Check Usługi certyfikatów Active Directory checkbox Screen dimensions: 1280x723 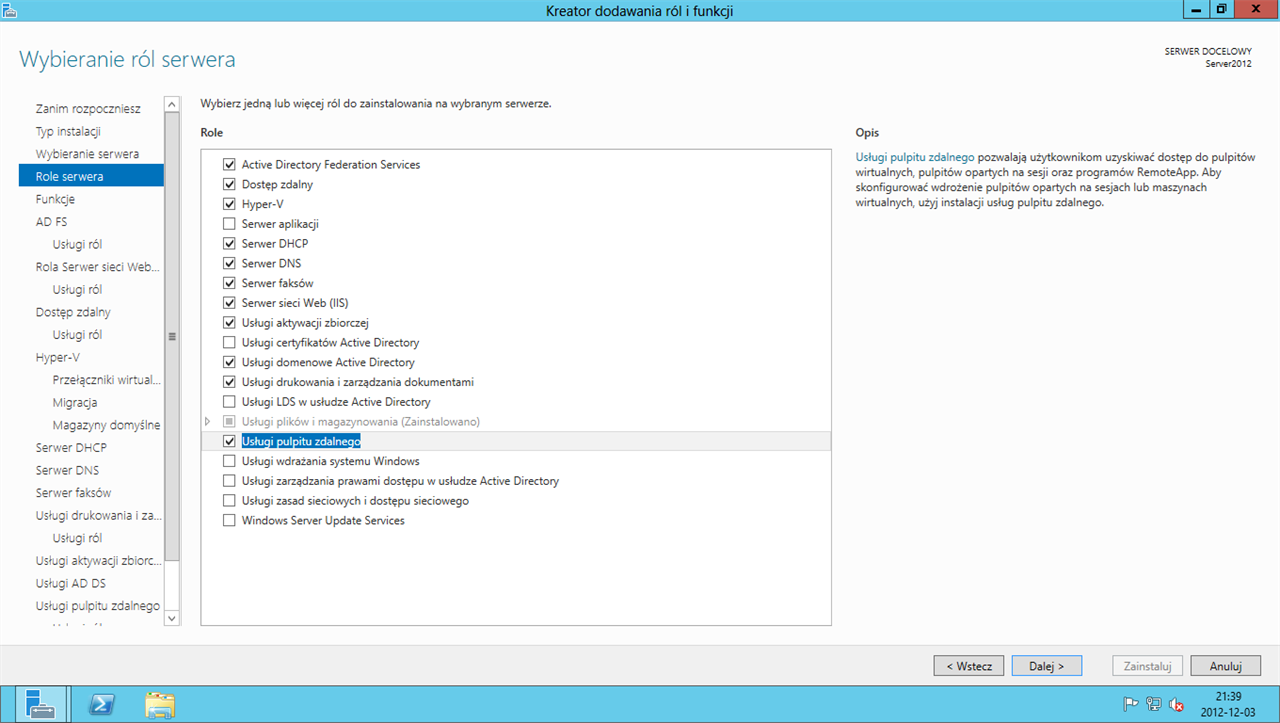click(x=229, y=342)
